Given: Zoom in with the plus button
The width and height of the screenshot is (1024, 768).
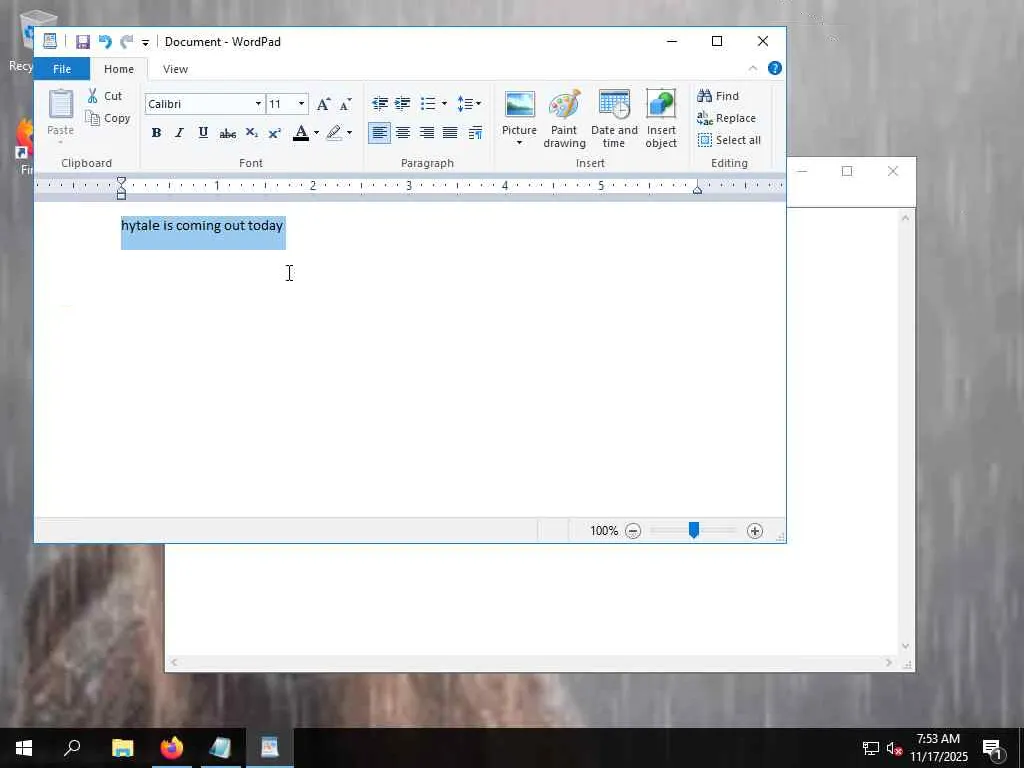Looking at the screenshot, I should pos(754,531).
